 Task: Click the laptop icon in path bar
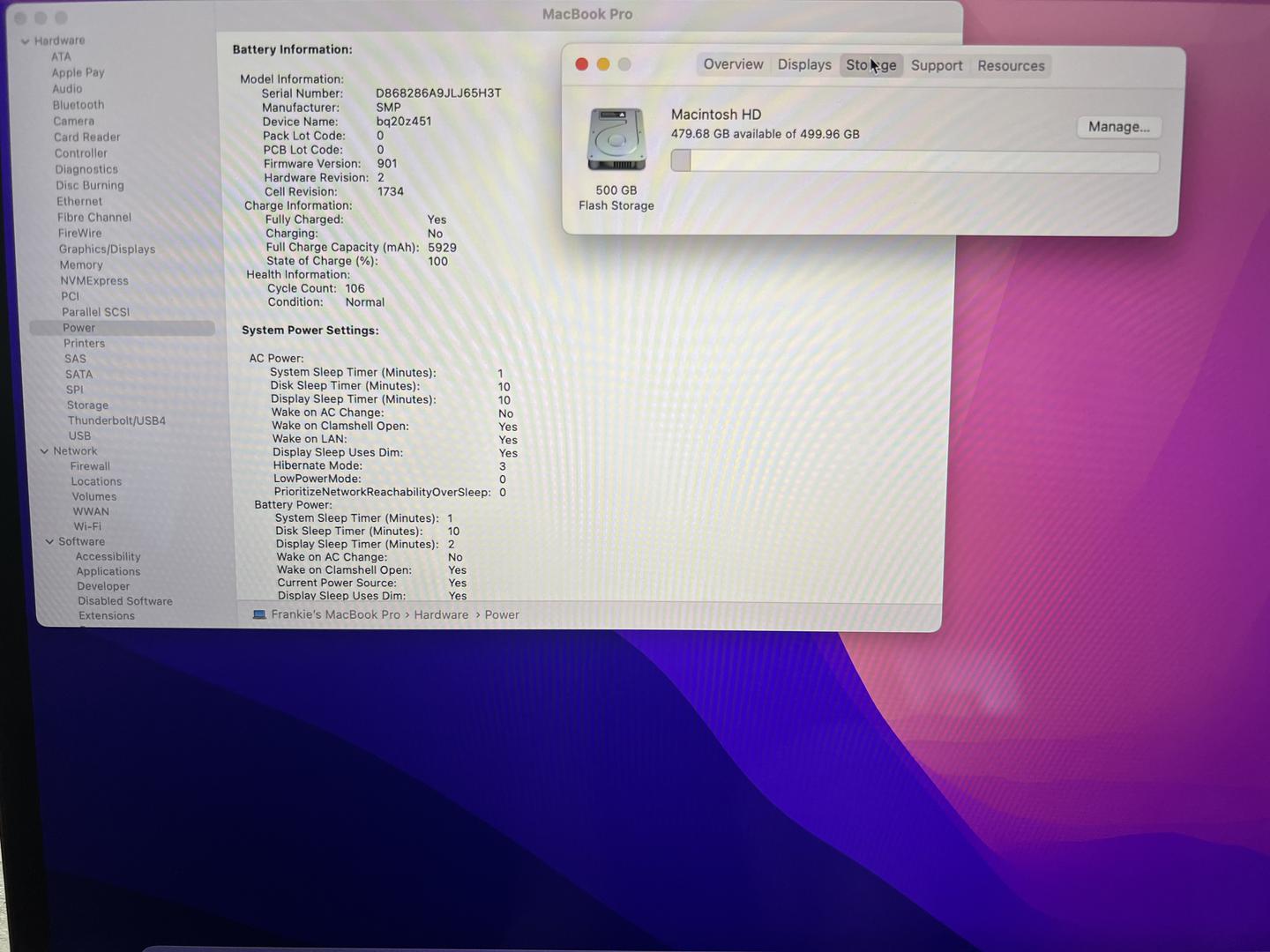click(x=259, y=614)
